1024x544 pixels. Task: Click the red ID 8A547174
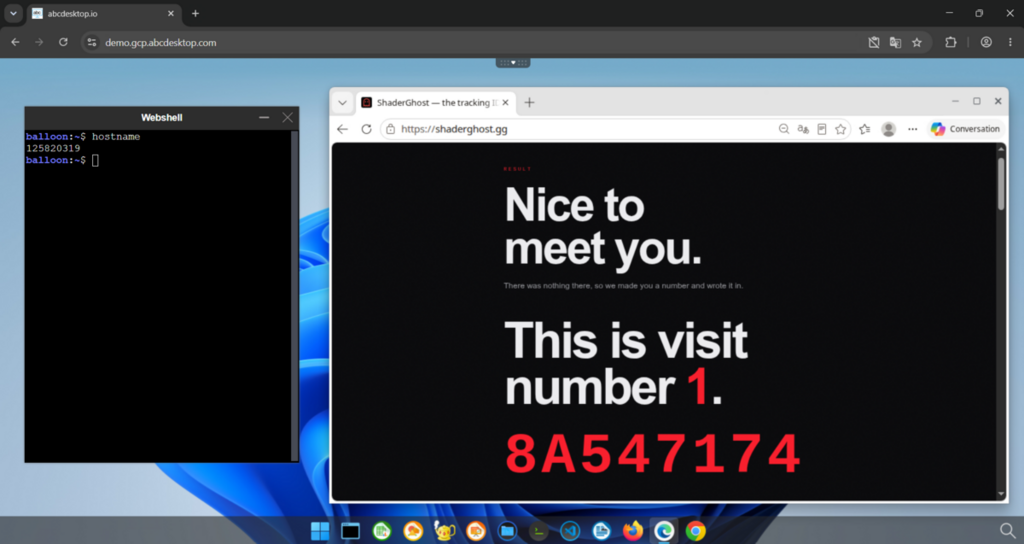coord(653,455)
